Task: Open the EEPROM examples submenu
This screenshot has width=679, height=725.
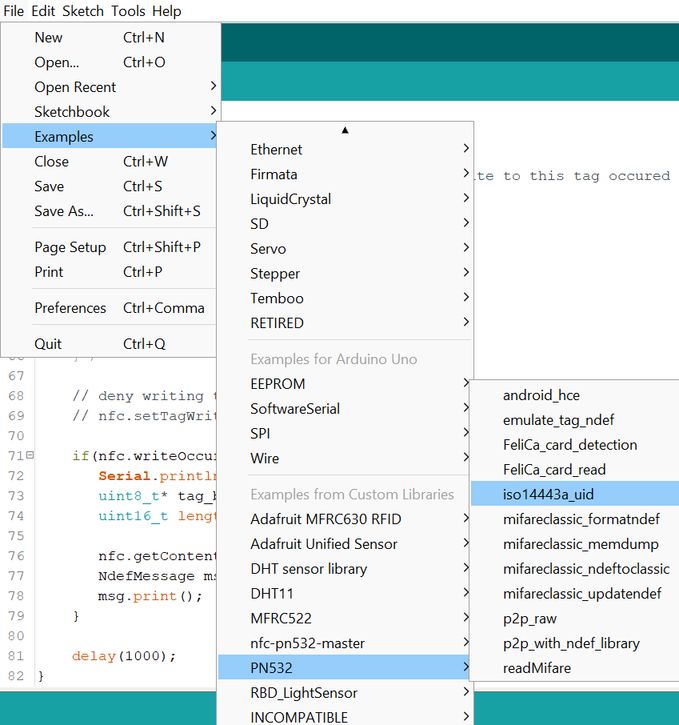Action: coord(345,384)
